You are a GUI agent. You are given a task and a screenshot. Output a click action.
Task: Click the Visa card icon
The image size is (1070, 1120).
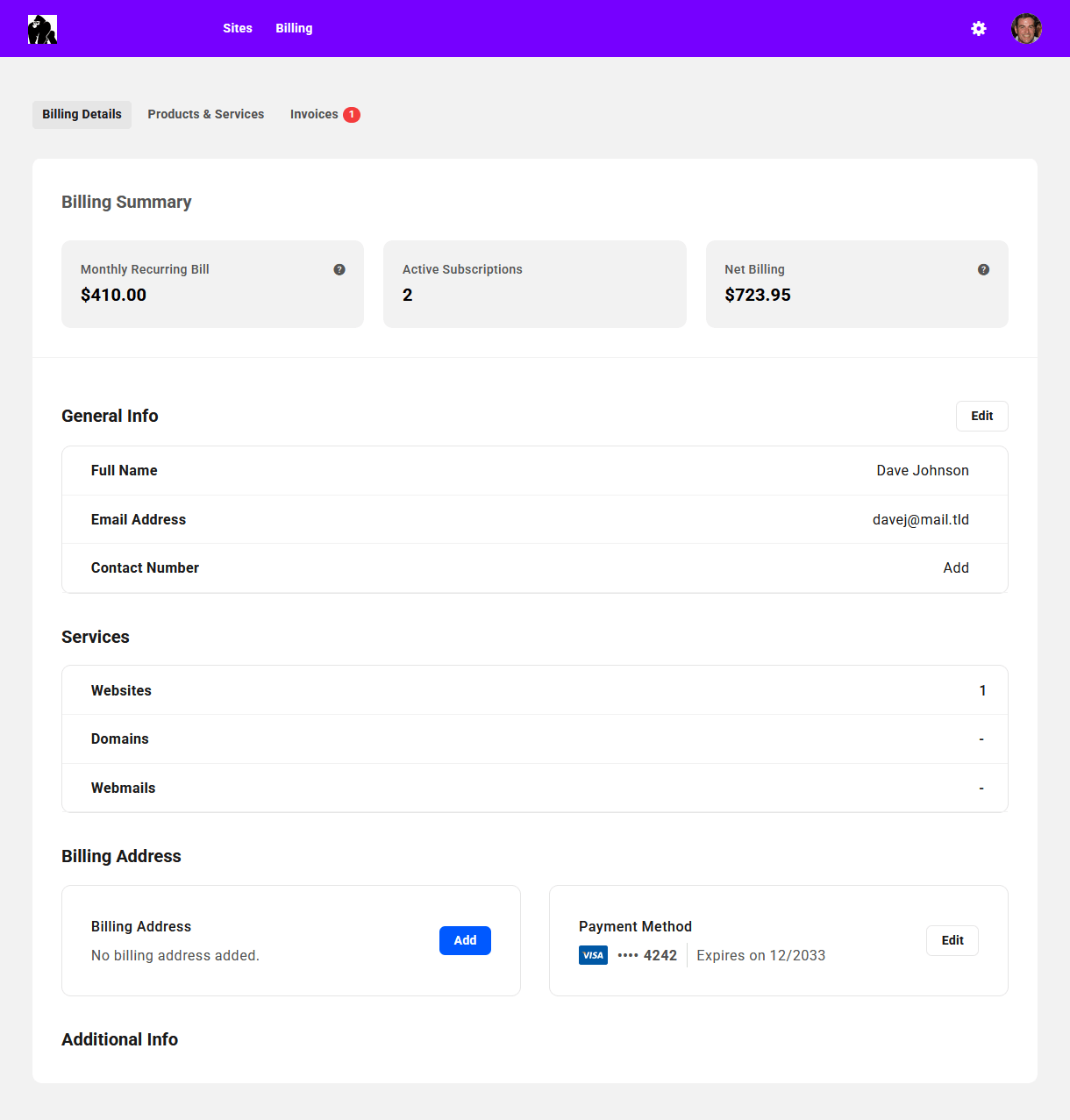point(593,955)
